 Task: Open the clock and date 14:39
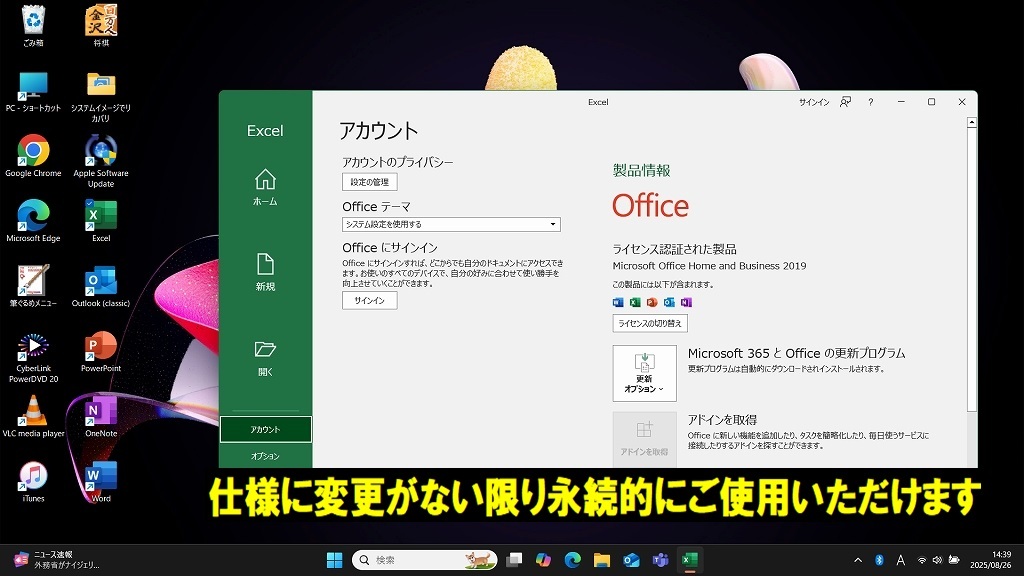click(991, 560)
